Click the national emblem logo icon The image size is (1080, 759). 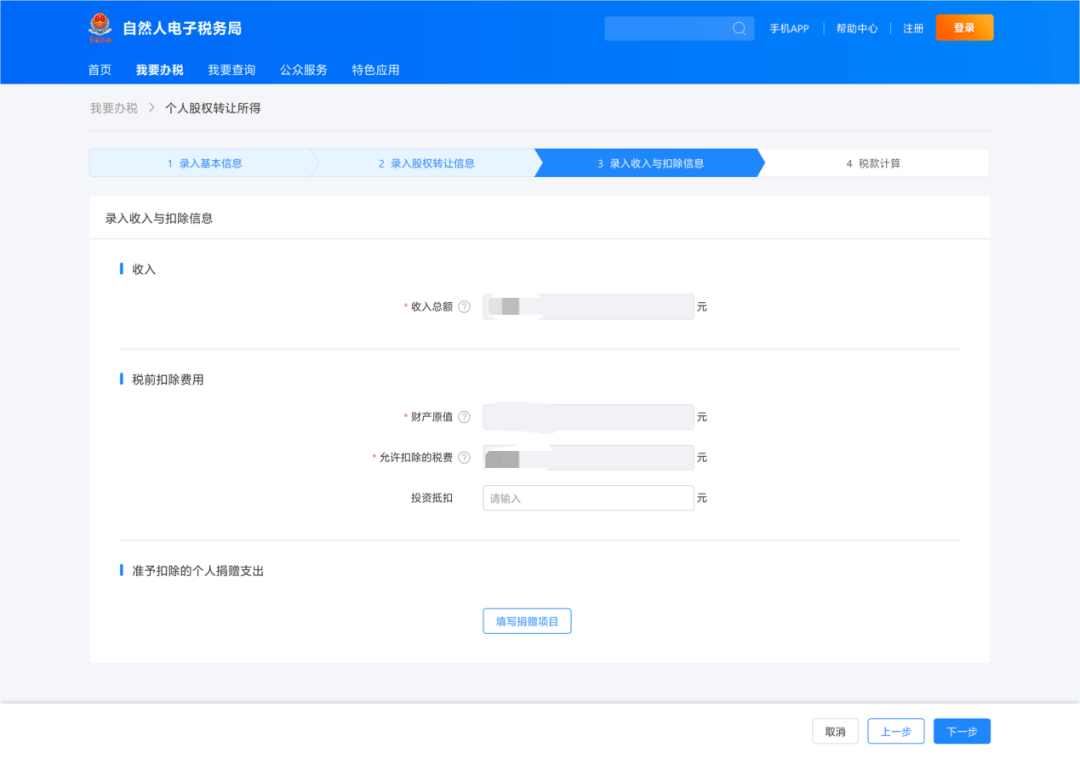[x=99, y=28]
